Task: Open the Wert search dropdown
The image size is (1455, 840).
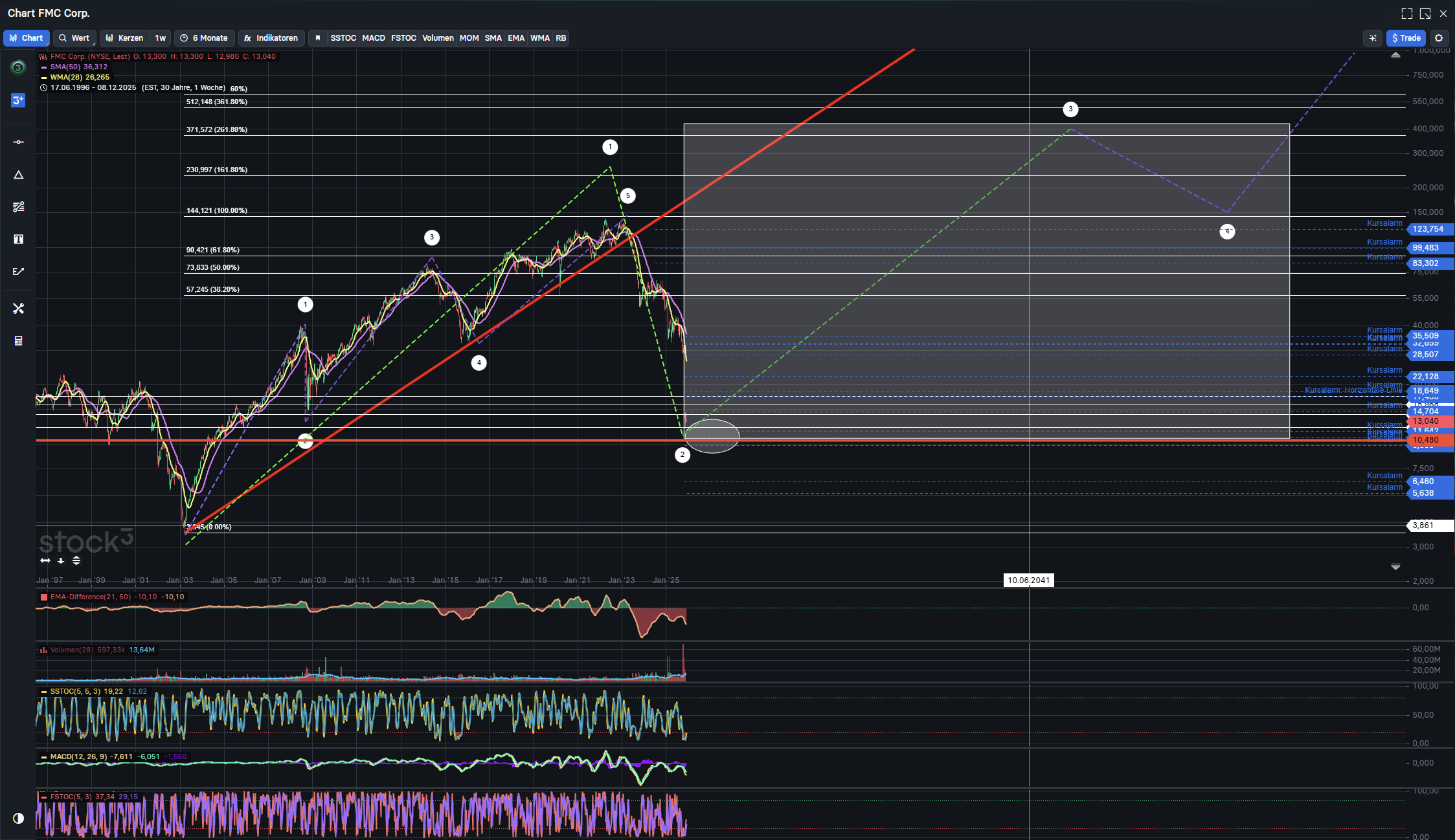Action: pyautogui.click(x=74, y=38)
